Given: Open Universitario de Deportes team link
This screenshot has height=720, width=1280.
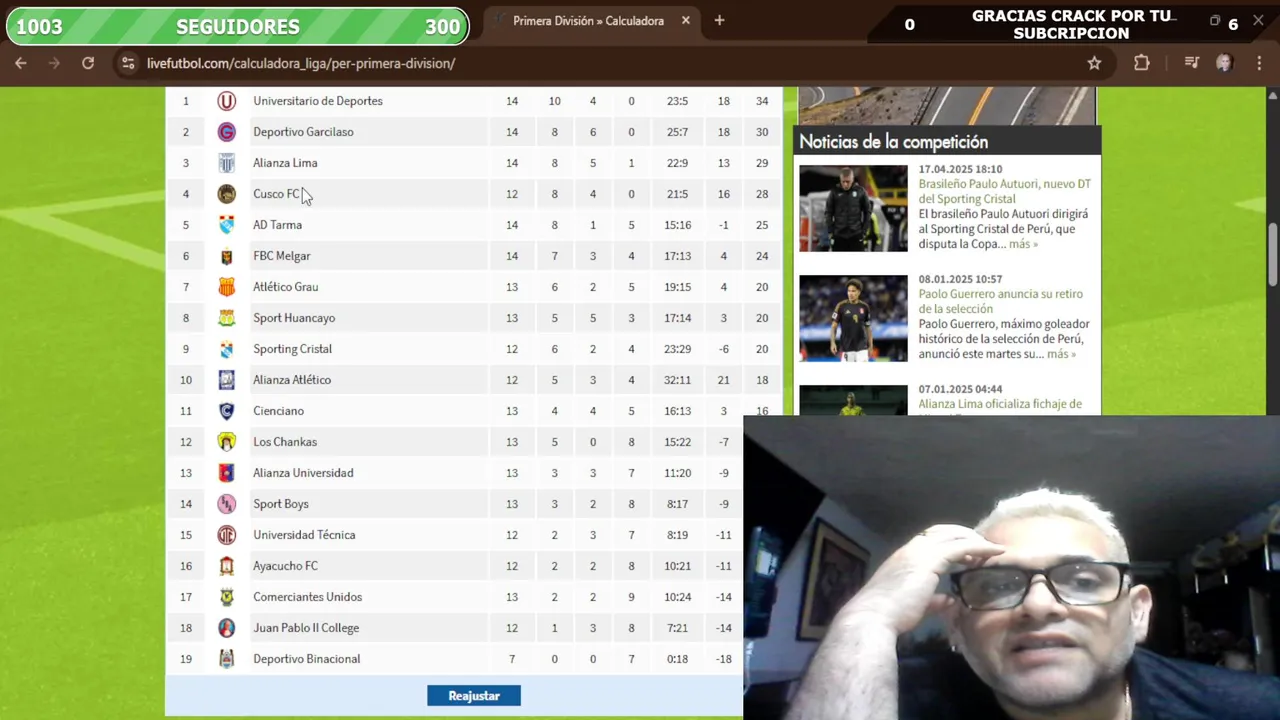Looking at the screenshot, I should click(318, 101).
